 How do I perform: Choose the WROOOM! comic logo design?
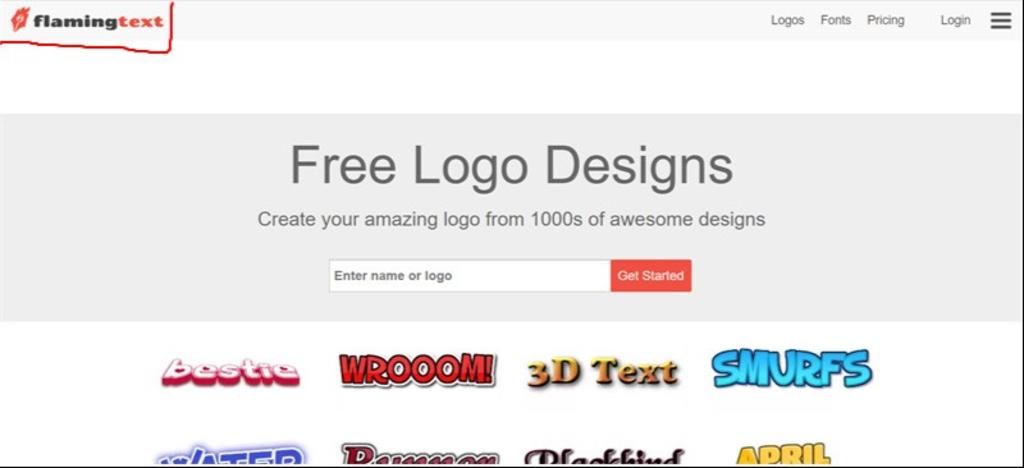pyautogui.click(x=417, y=370)
